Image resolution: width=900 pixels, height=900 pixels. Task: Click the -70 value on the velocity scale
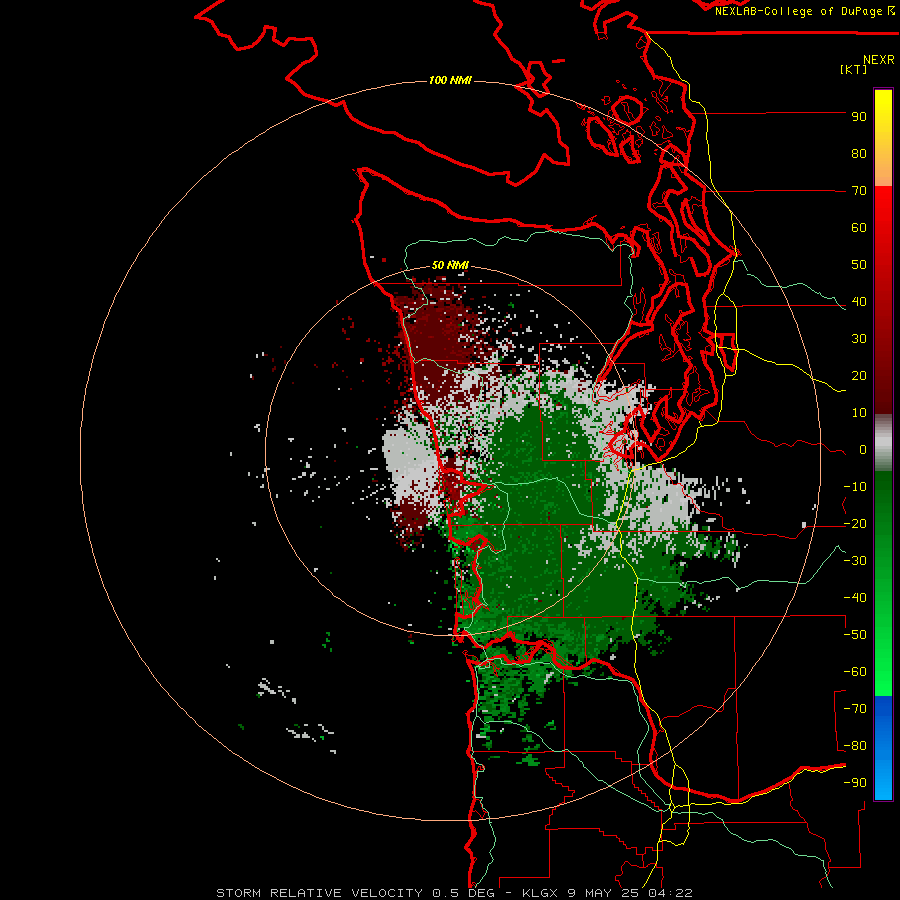[x=855, y=709]
